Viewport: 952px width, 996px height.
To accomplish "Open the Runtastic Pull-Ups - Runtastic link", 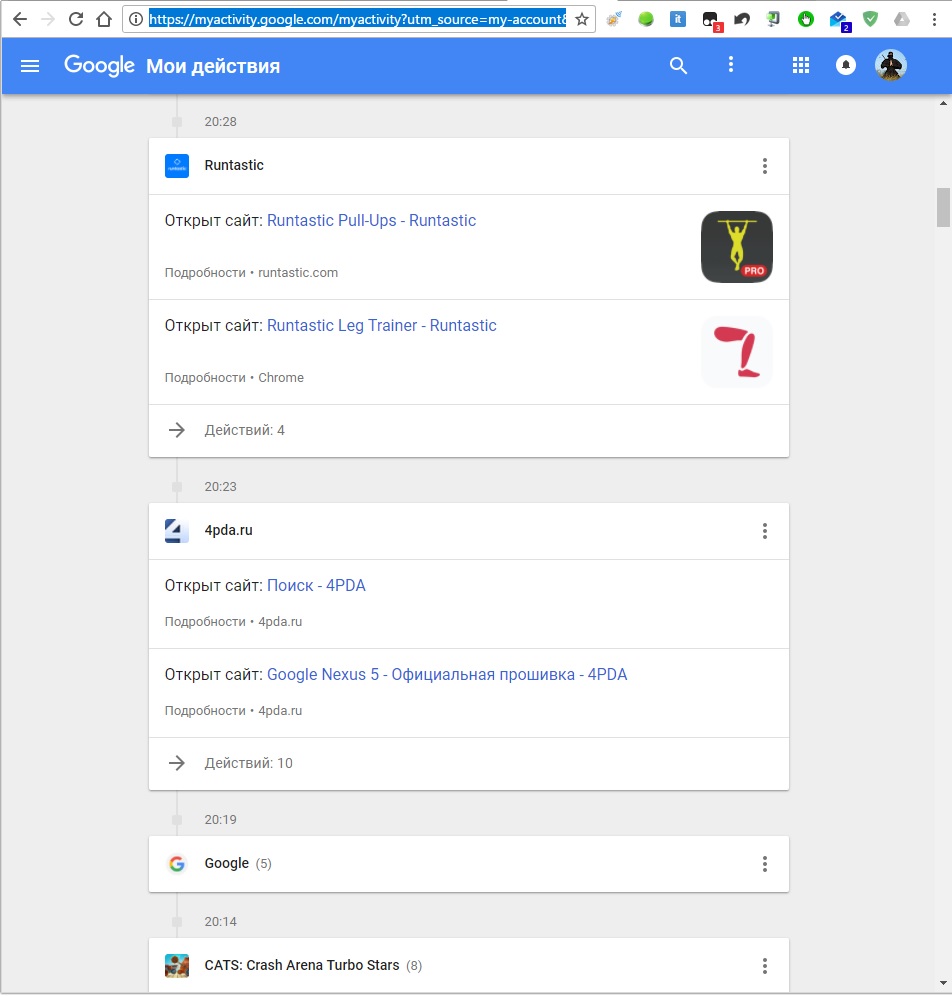I will coord(371,221).
